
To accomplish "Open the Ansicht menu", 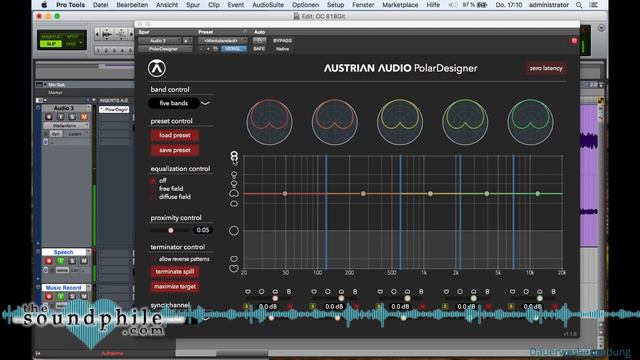I will click(167, 5).
